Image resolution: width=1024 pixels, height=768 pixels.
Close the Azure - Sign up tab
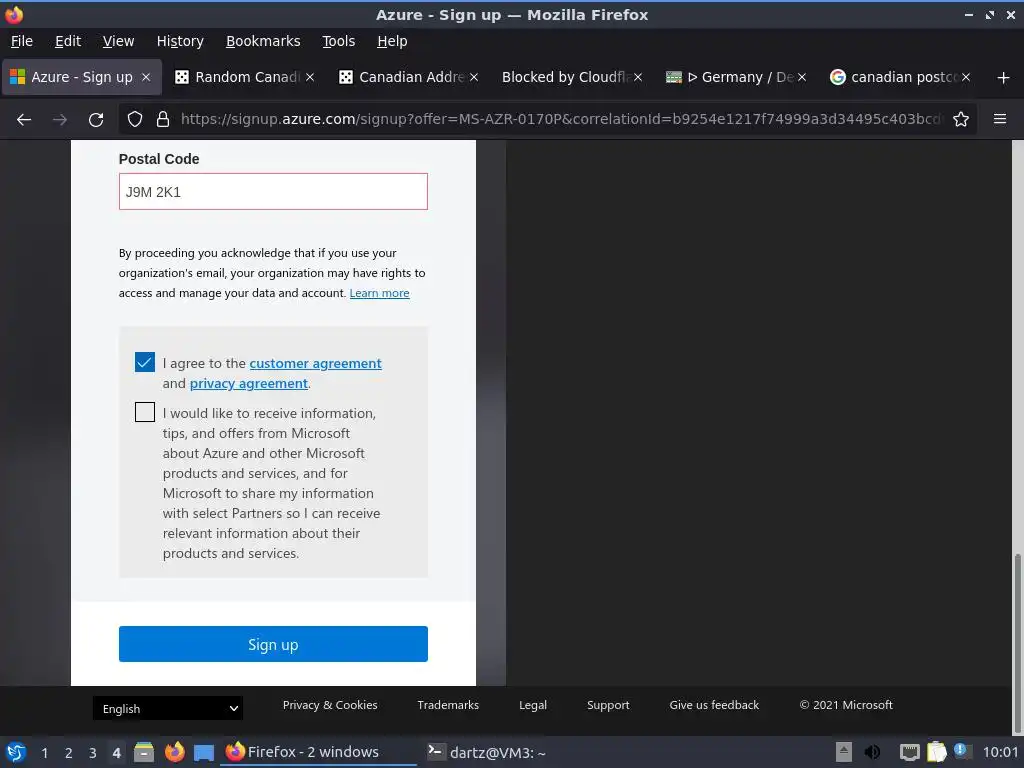(146, 77)
